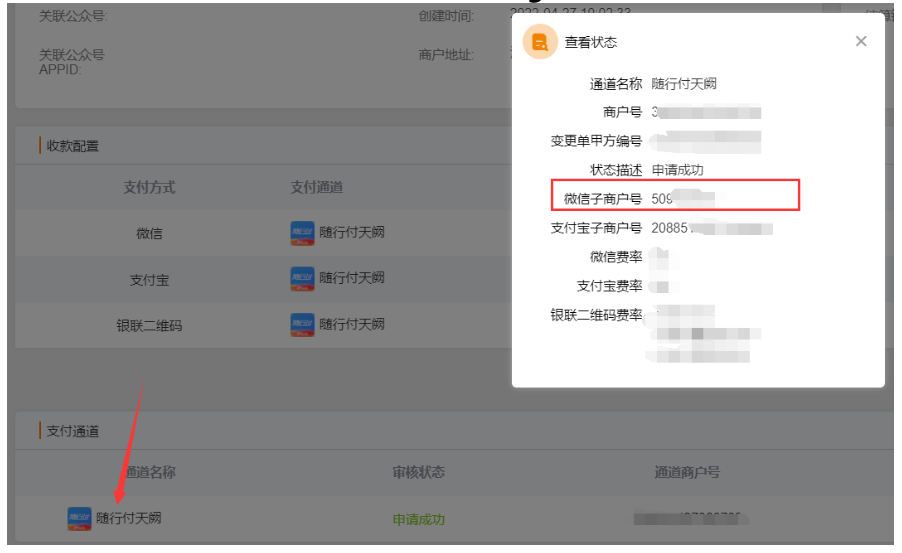Close the 查看状态 dialog
Viewport: 902px width, 553px height.
pyautogui.click(x=861, y=42)
